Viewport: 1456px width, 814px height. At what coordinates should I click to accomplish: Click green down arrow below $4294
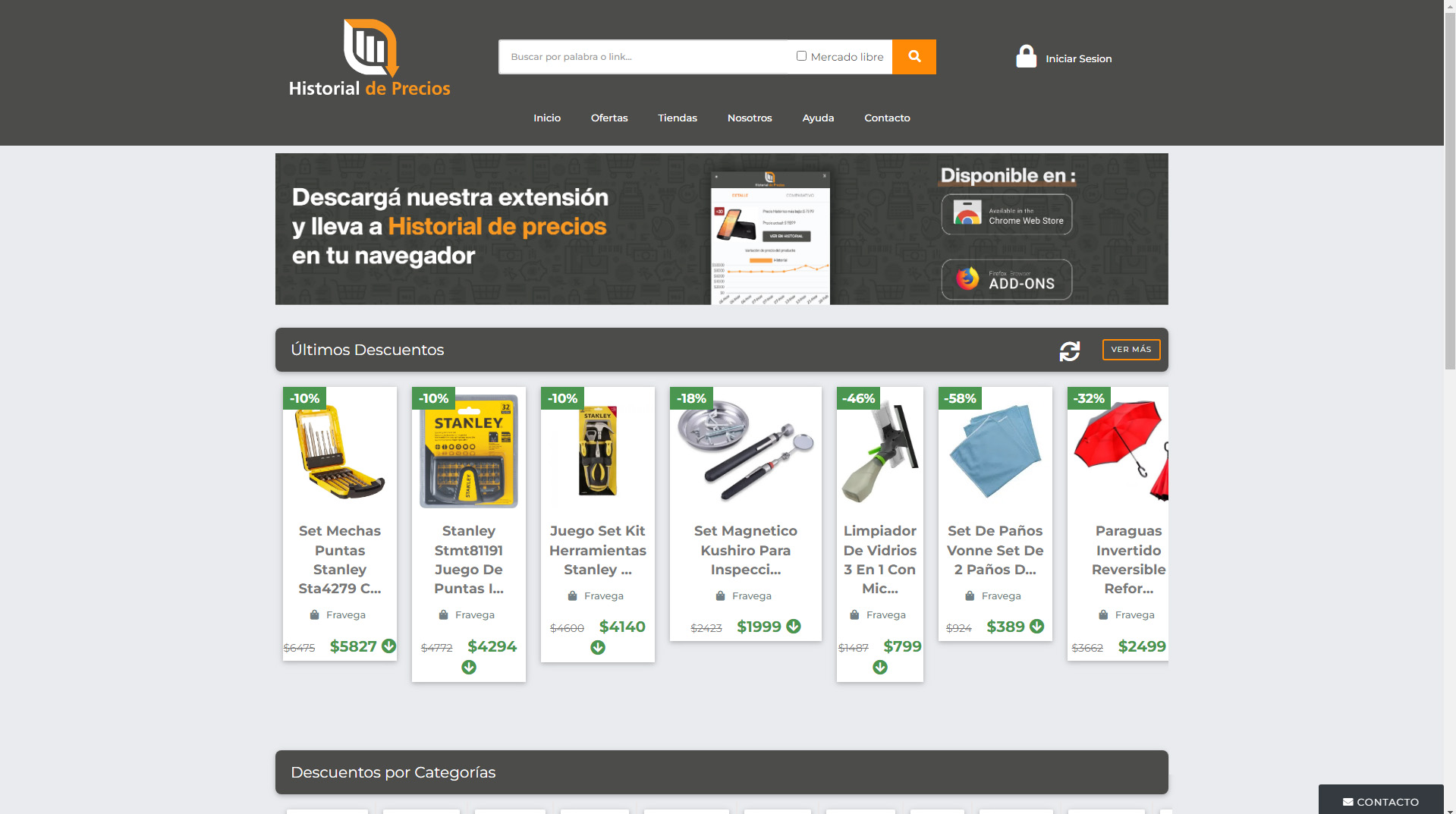469,668
